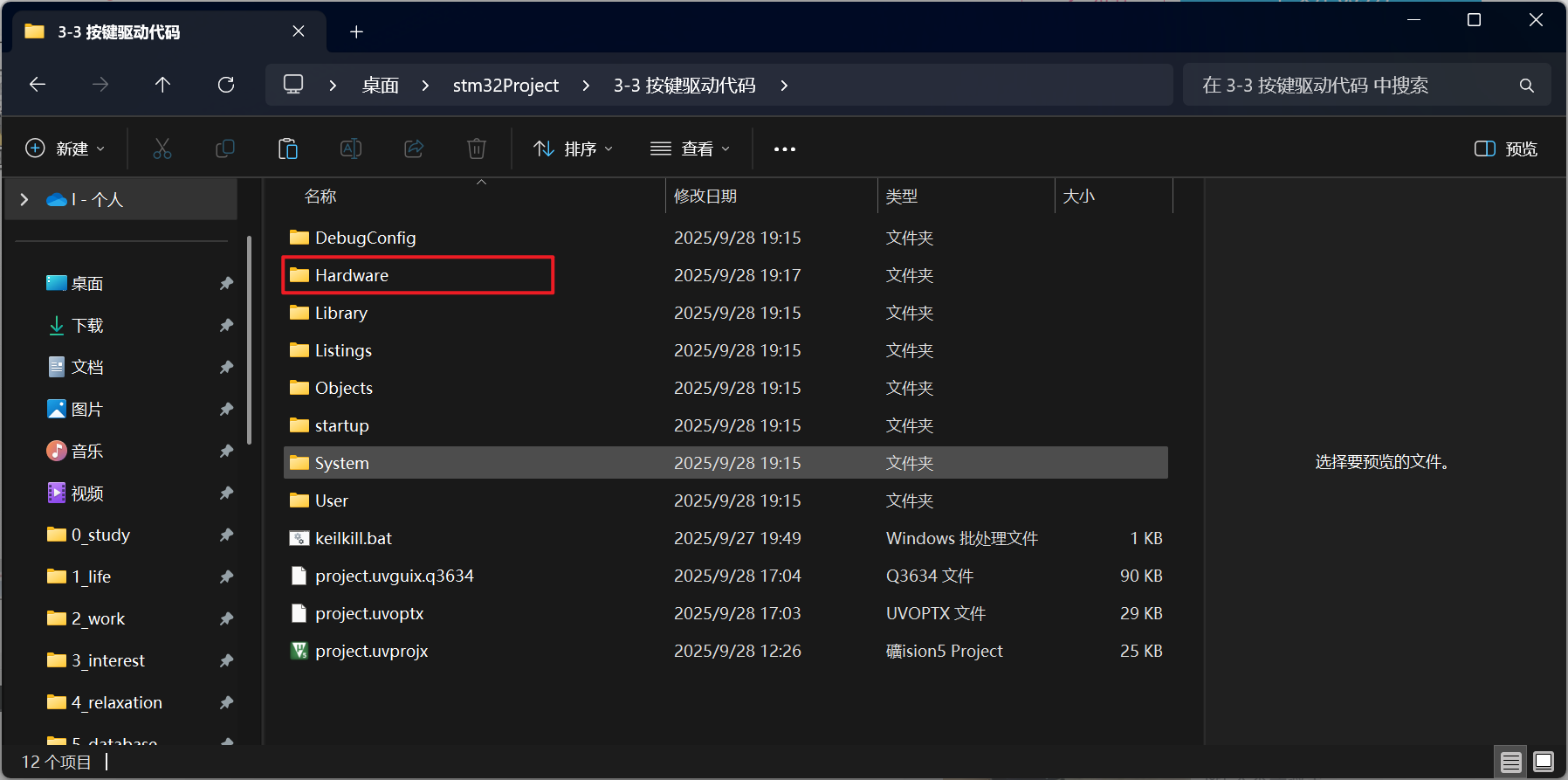Click the Paste clipboard icon
Screen dimensions: 1568x780
288,148
